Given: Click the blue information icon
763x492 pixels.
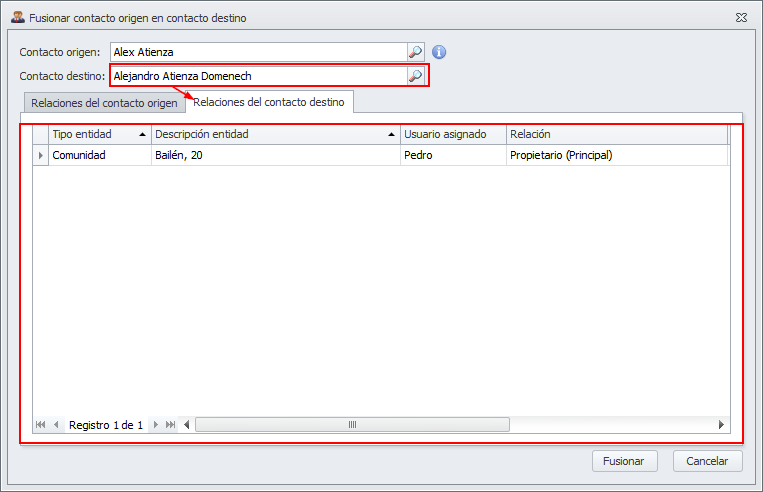Looking at the screenshot, I should (x=439, y=52).
